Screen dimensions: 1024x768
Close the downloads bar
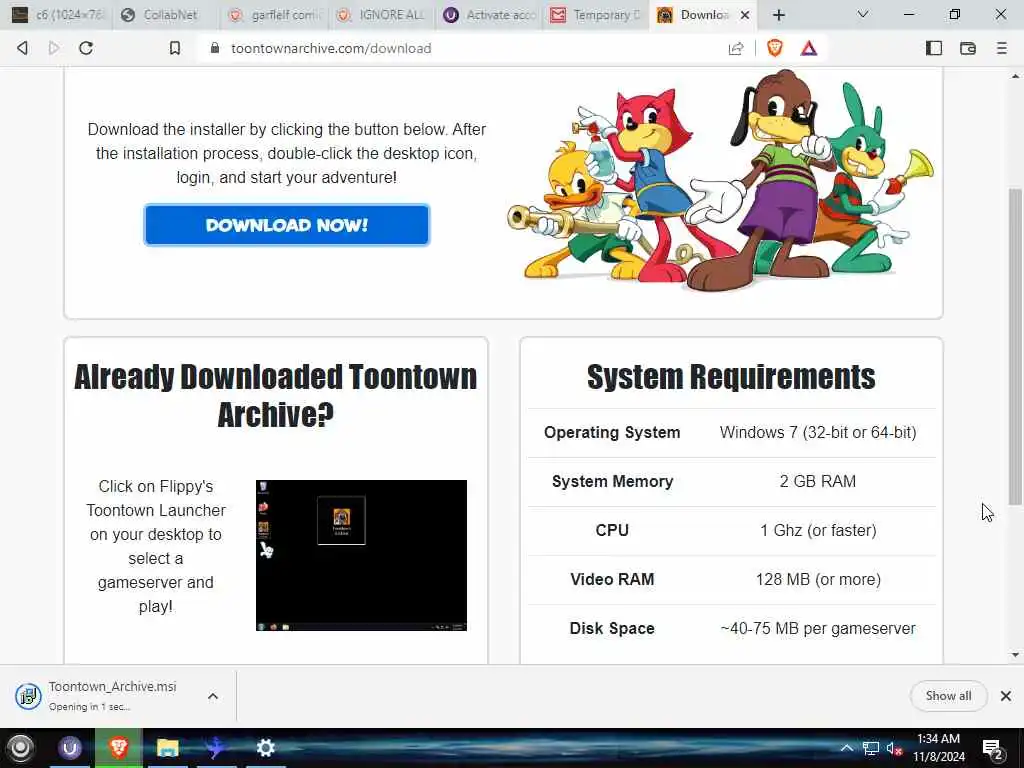click(1006, 696)
